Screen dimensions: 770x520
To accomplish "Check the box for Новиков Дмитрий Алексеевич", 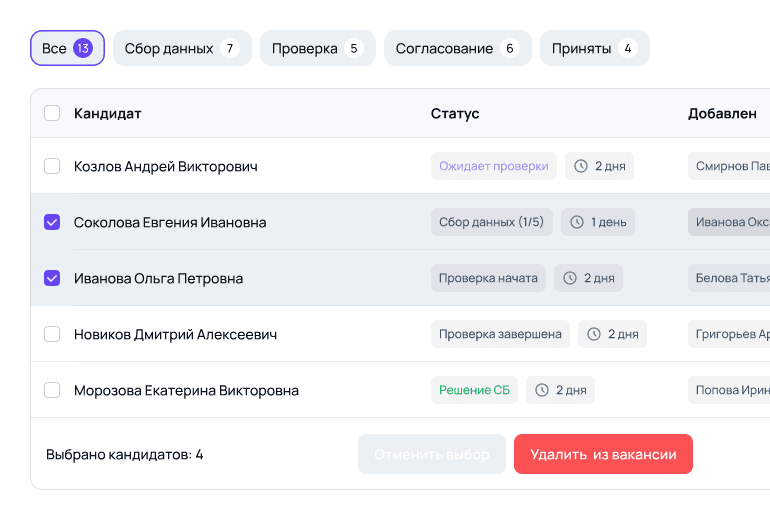I will pyautogui.click(x=52, y=334).
